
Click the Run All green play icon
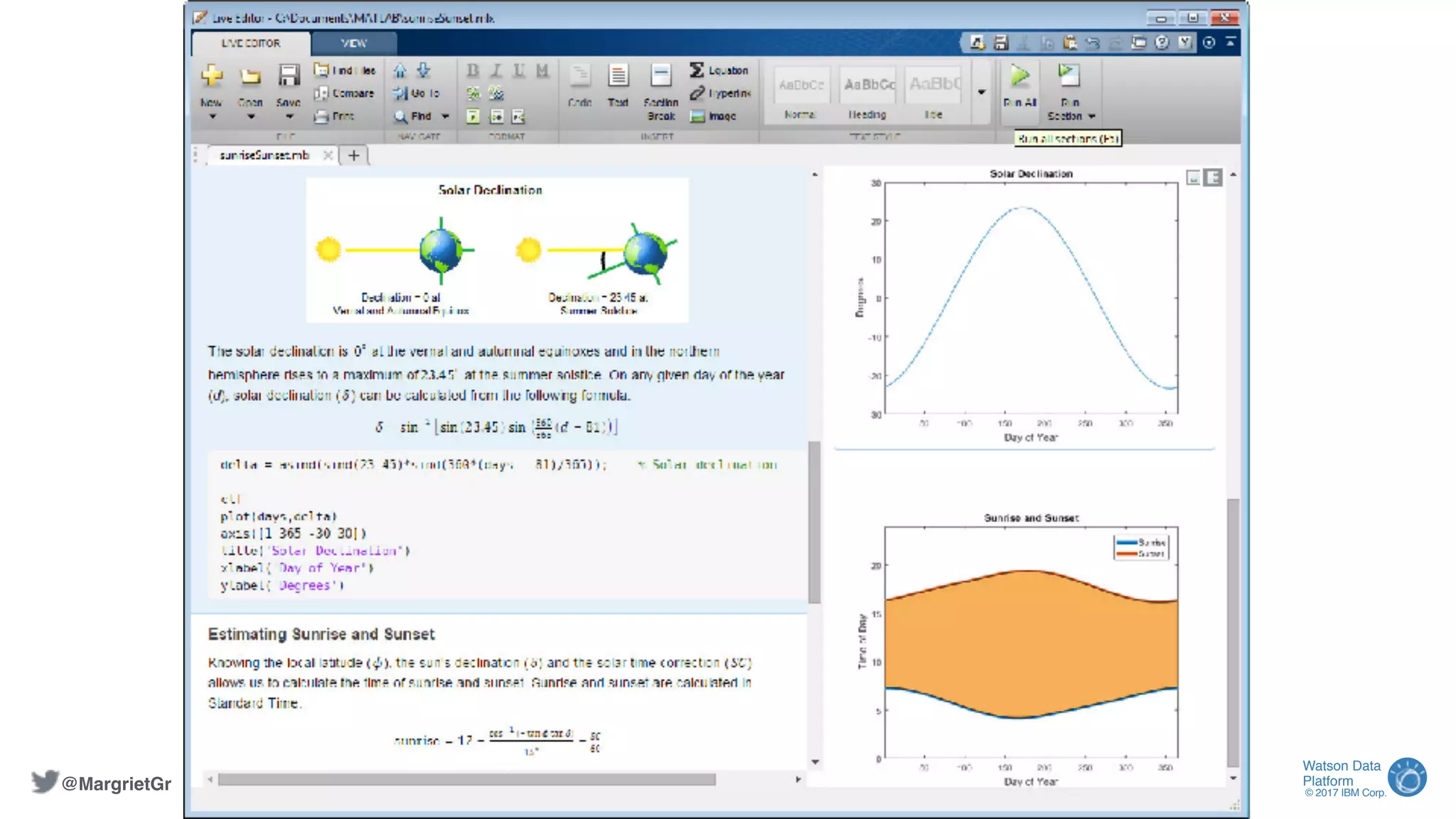point(1019,76)
